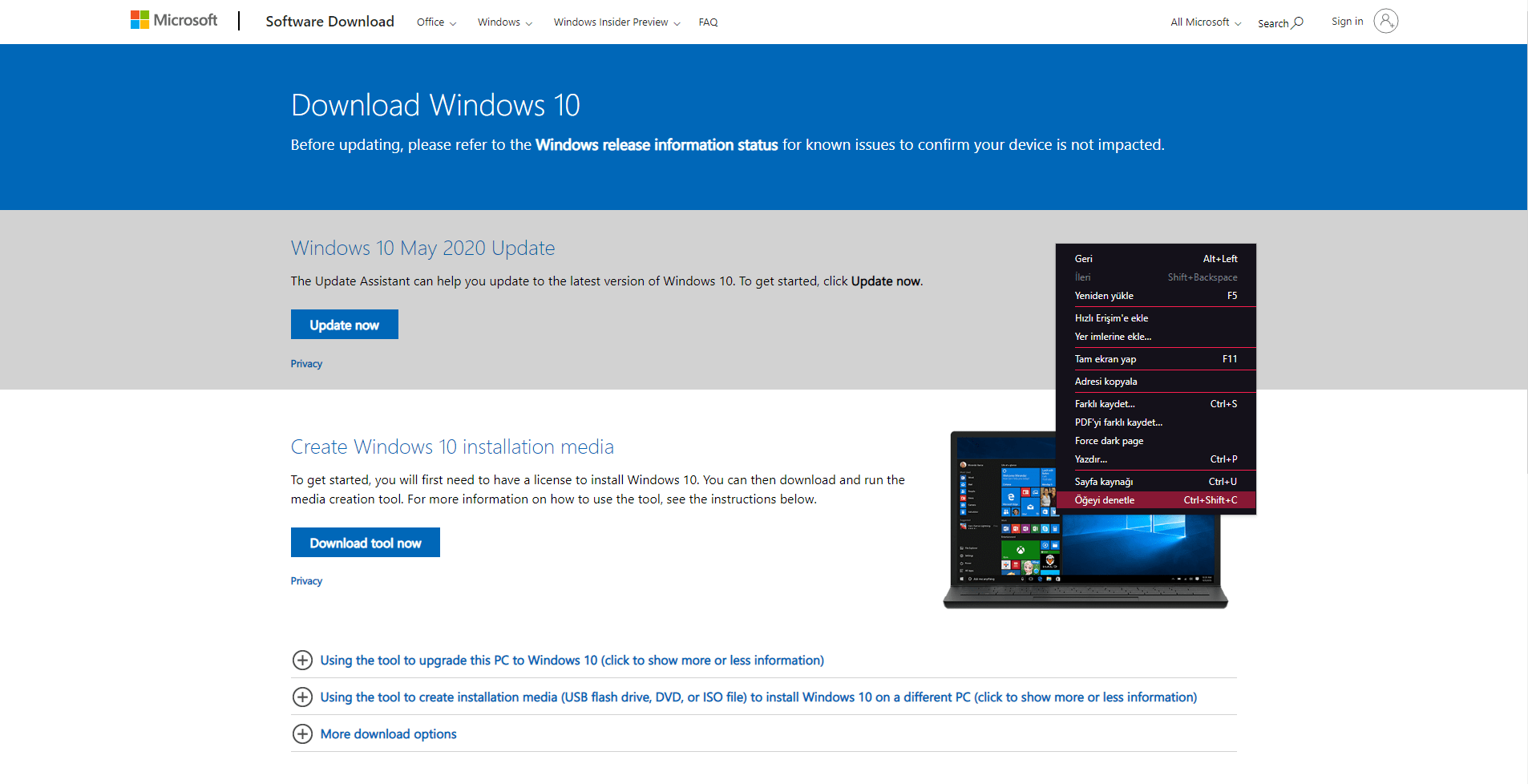Choose Adresi kopyala from context menu
1528x784 pixels.
tap(1156, 382)
